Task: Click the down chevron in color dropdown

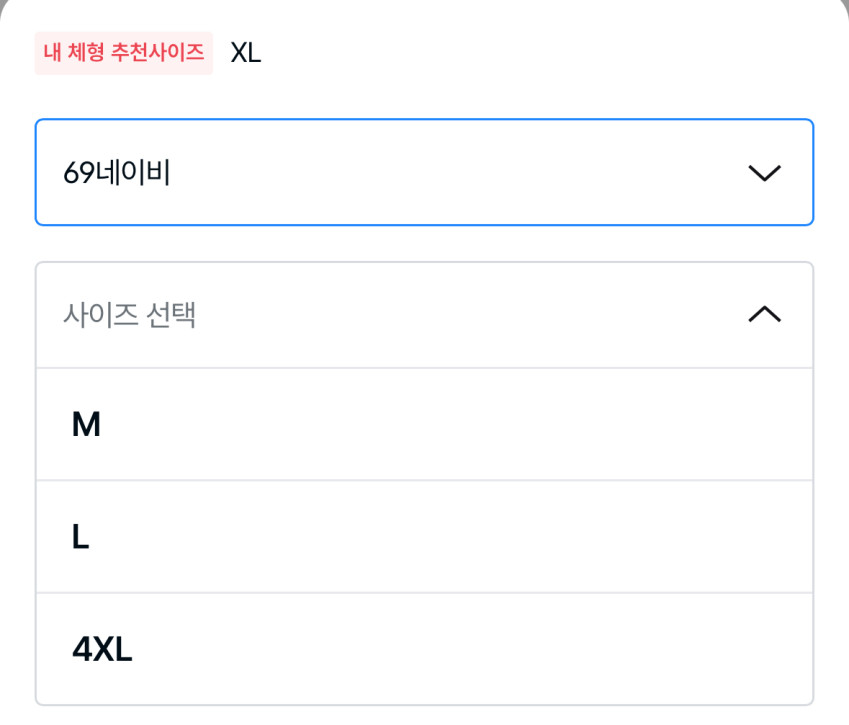Action: pyautogui.click(x=764, y=173)
